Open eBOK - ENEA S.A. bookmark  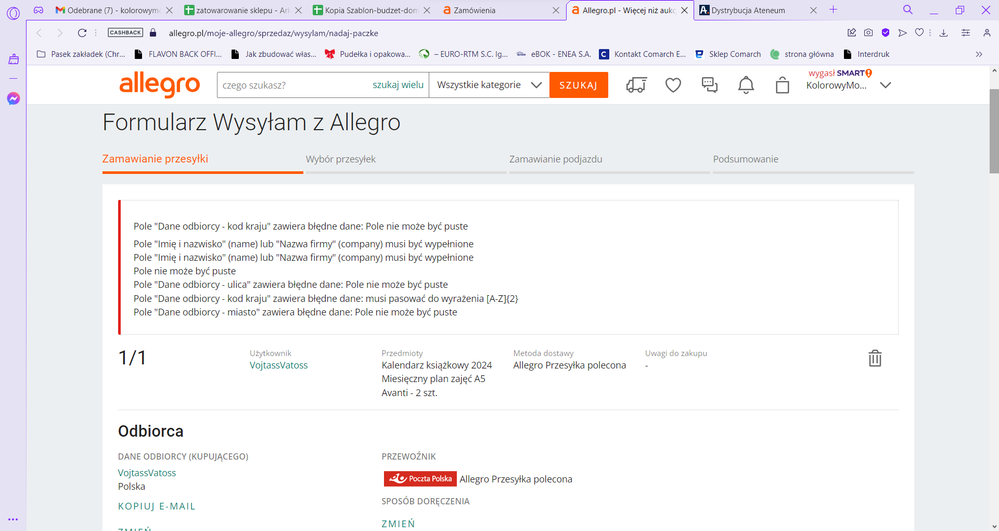(x=554, y=54)
